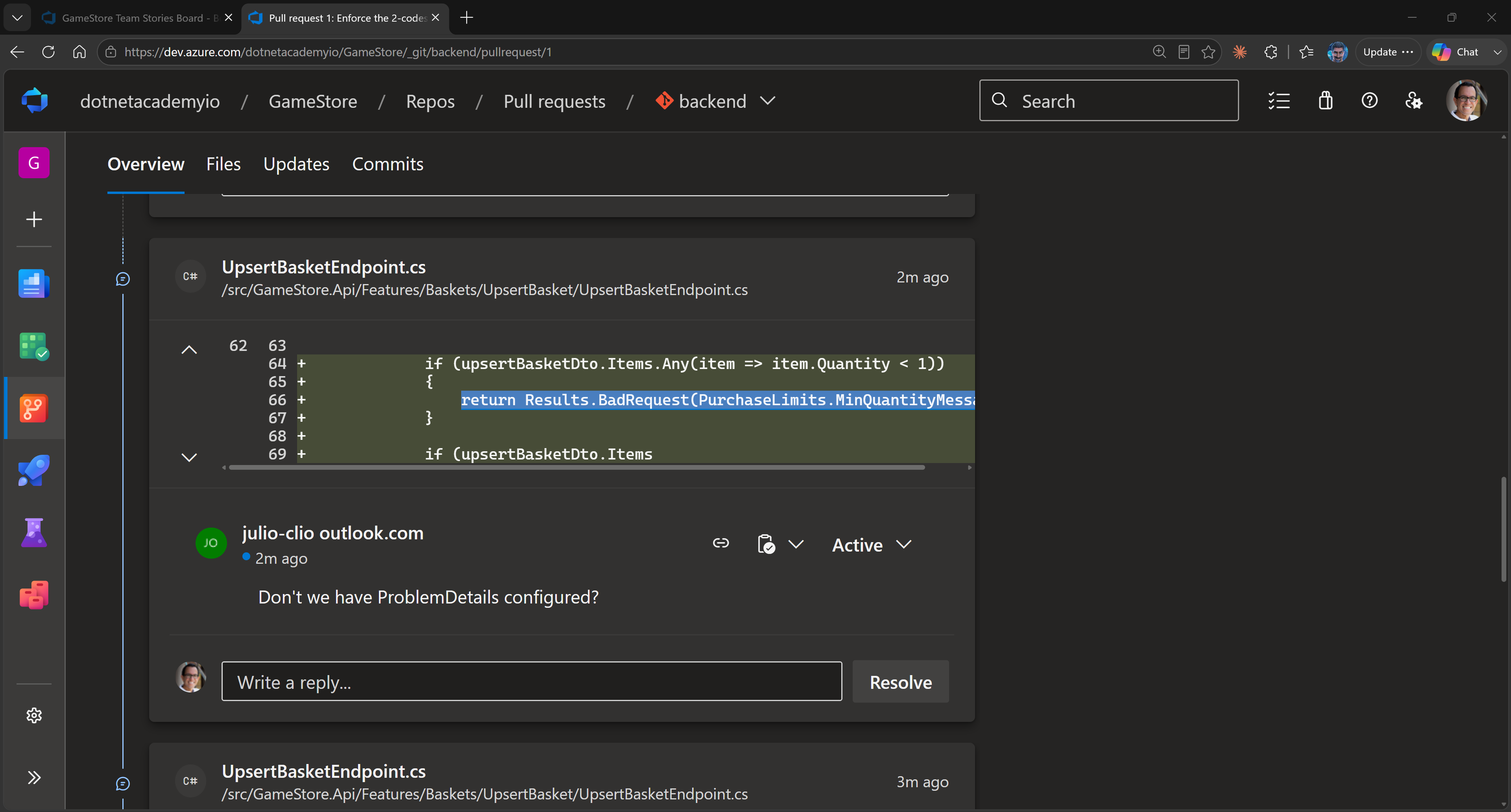Screen dimensions: 1511x812
Task: Click the Write a reply field
Action: [x=532, y=682]
